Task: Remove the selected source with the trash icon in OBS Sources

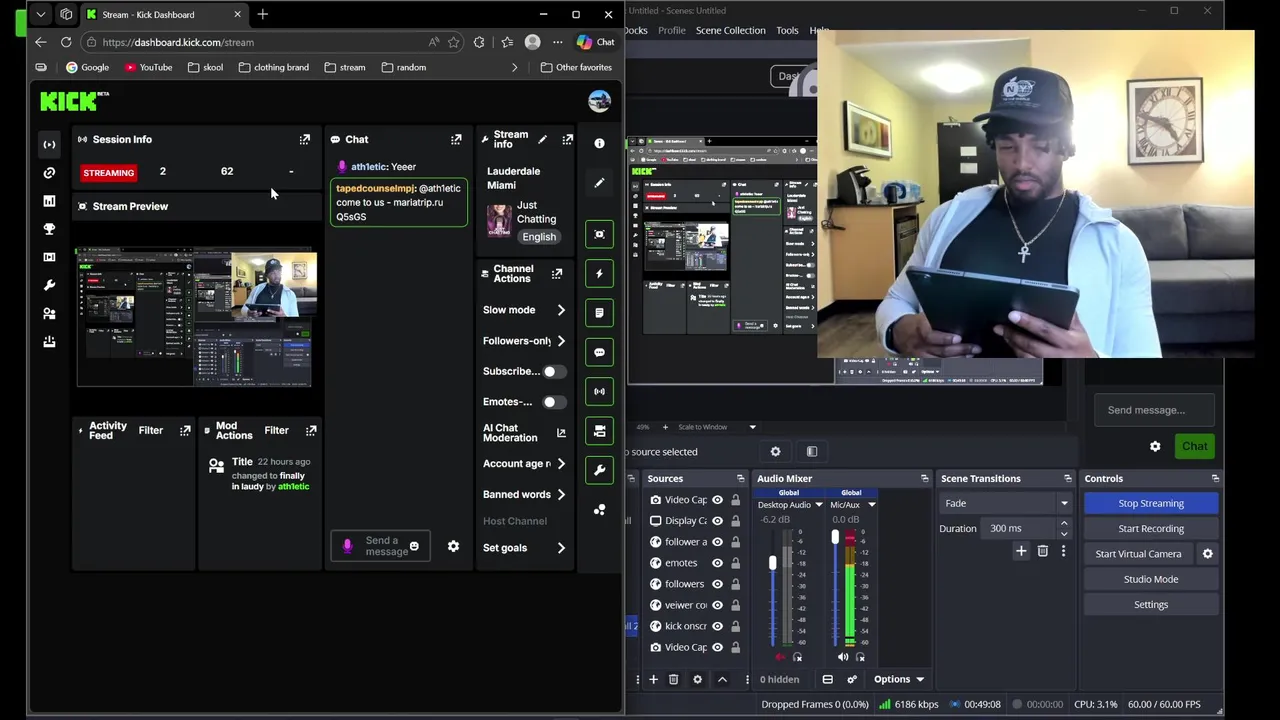Action: tap(673, 679)
